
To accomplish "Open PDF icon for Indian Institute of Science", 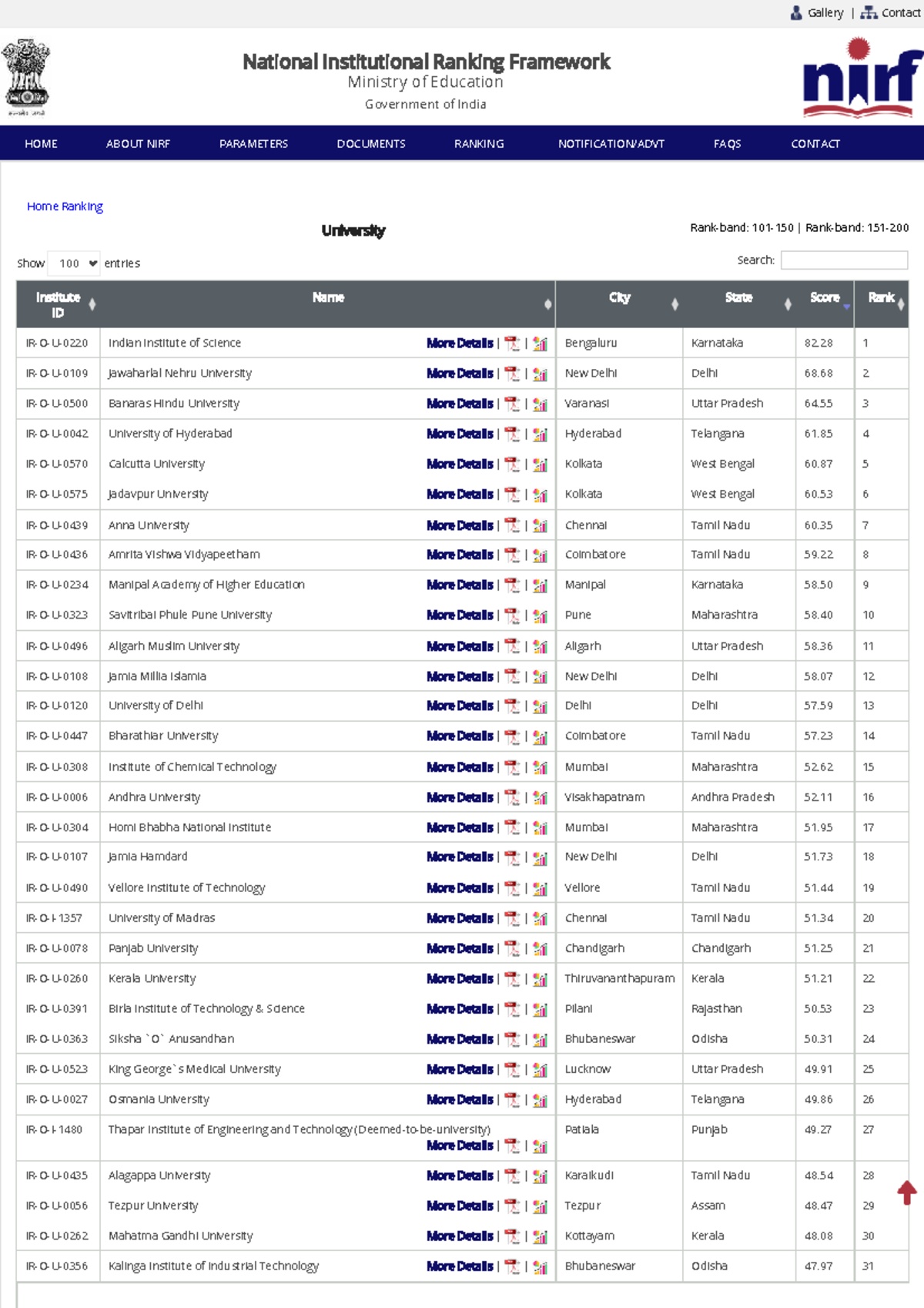I will pyautogui.click(x=512, y=344).
